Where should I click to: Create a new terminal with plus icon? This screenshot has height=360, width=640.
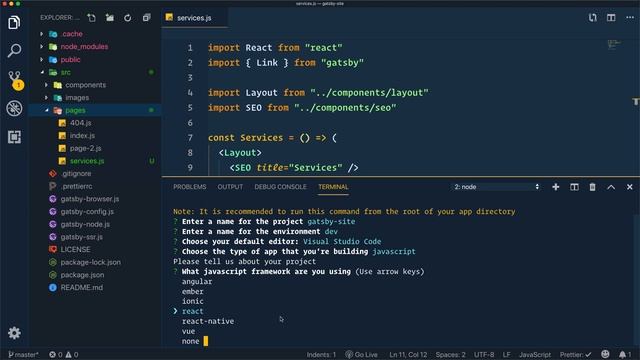coord(556,187)
